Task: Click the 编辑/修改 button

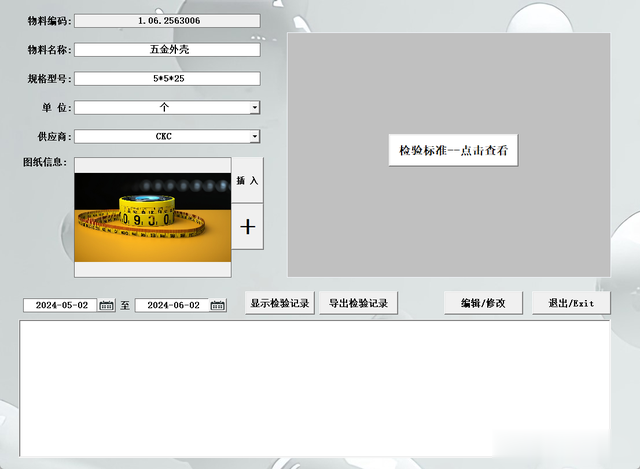Action: pos(483,303)
